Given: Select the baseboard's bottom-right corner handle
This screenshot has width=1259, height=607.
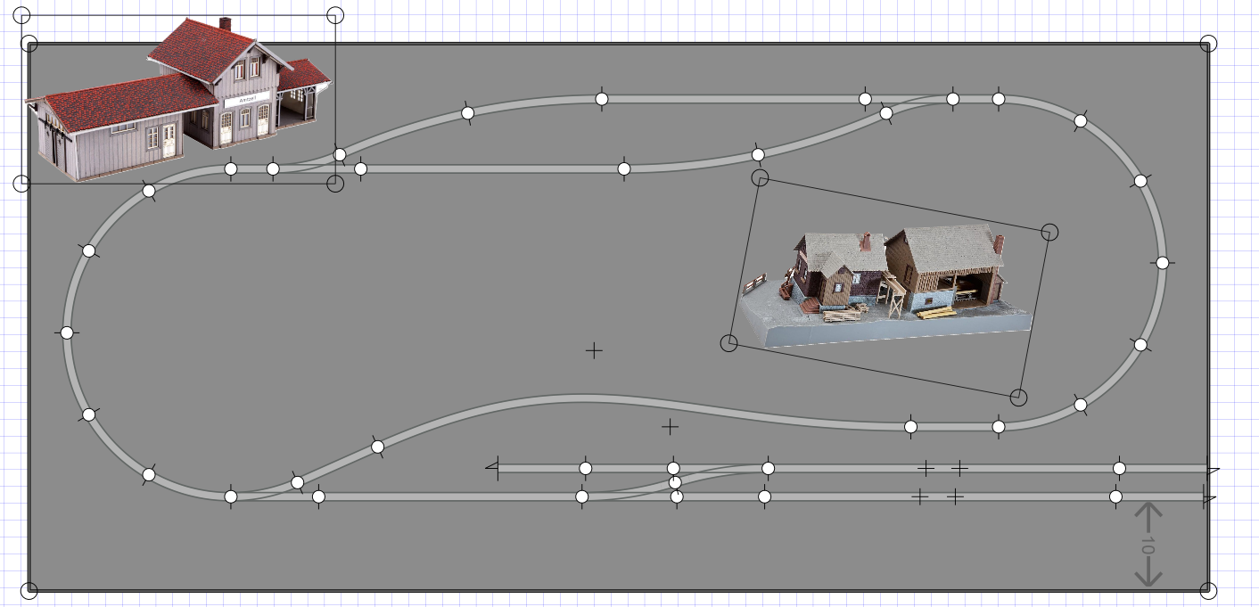Looking at the screenshot, I should point(1208,590).
